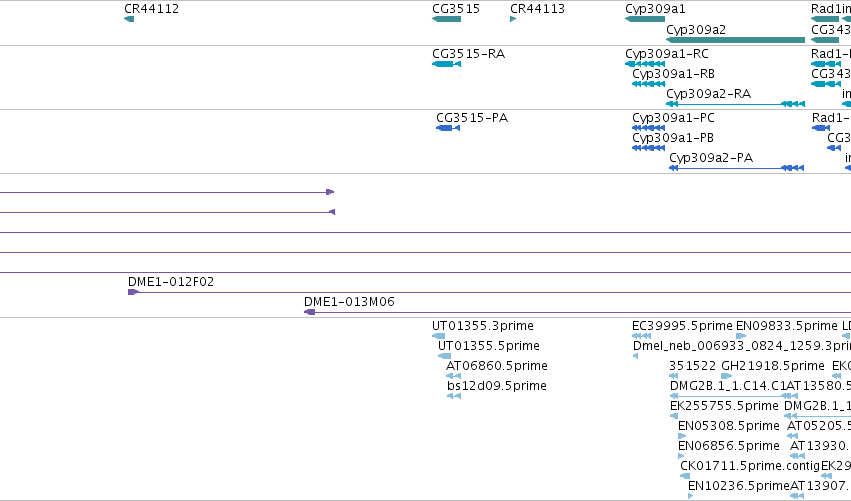Viewport: 851px width, 501px height.
Task: Select the small CR44113 gene arrow
Action: [513, 19]
